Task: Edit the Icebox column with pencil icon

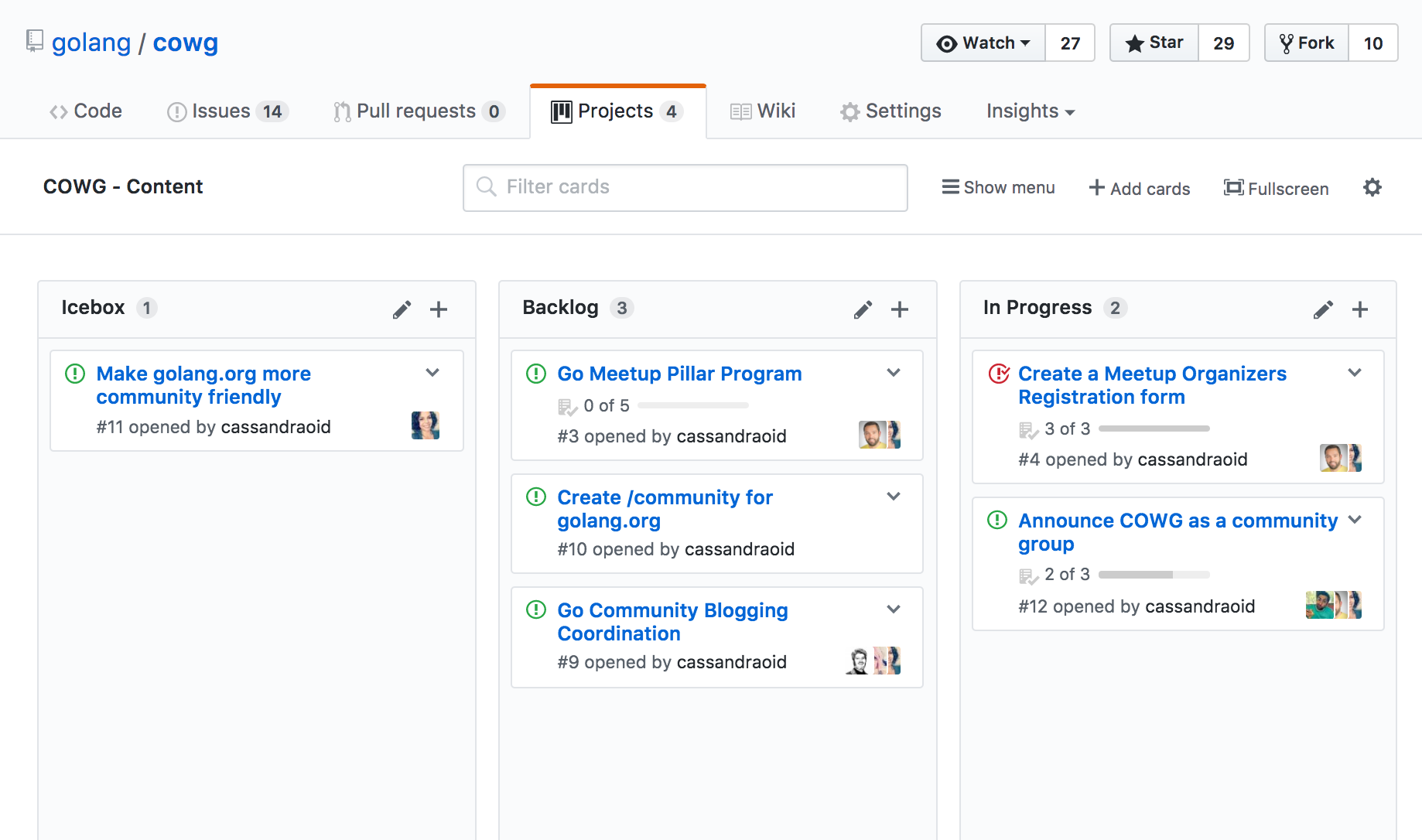Action: click(402, 309)
